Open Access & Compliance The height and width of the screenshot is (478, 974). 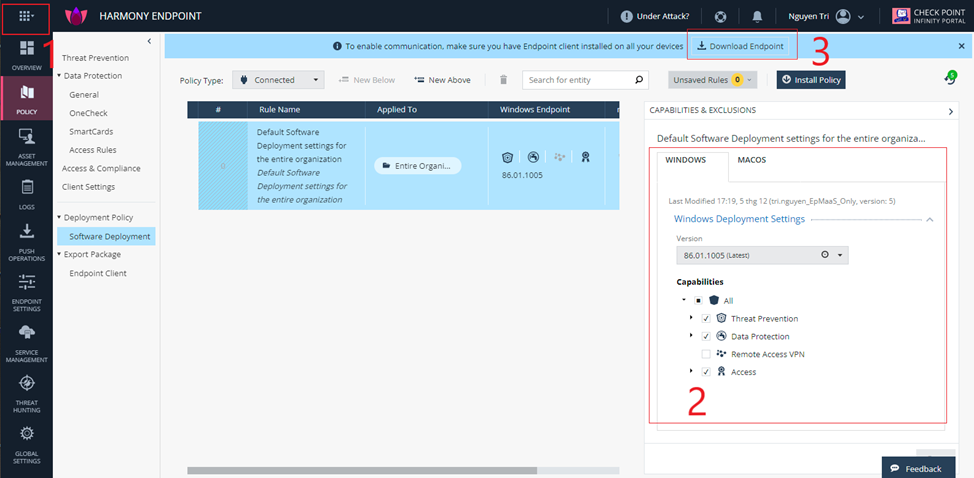point(101,168)
